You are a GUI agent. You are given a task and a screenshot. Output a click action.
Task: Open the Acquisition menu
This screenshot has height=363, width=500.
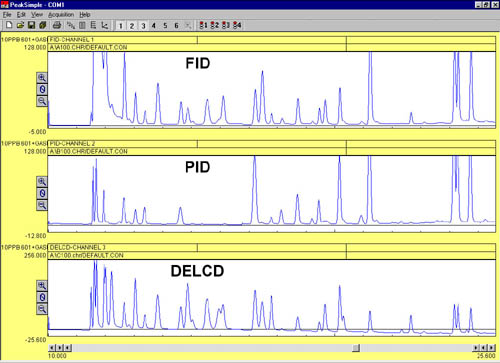61,15
